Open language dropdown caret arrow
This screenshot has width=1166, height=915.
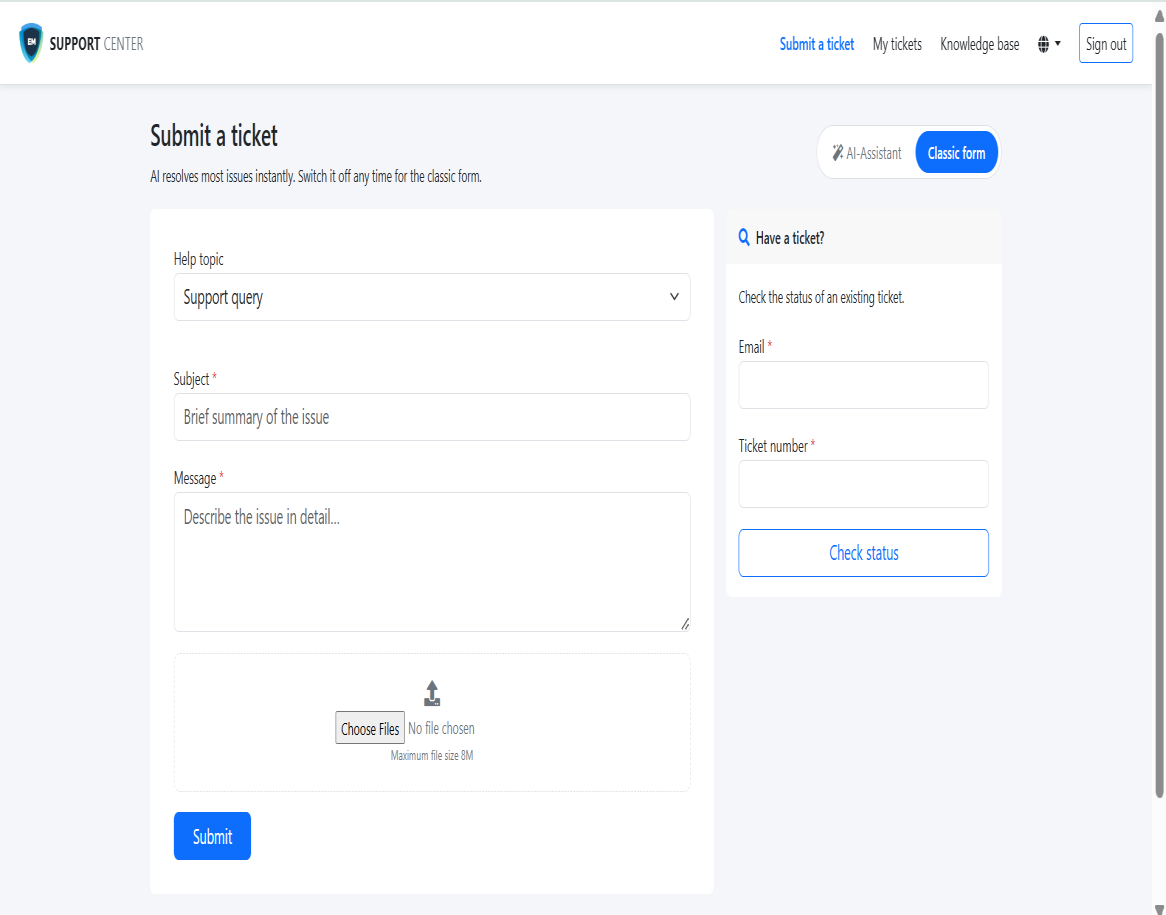tap(1057, 43)
